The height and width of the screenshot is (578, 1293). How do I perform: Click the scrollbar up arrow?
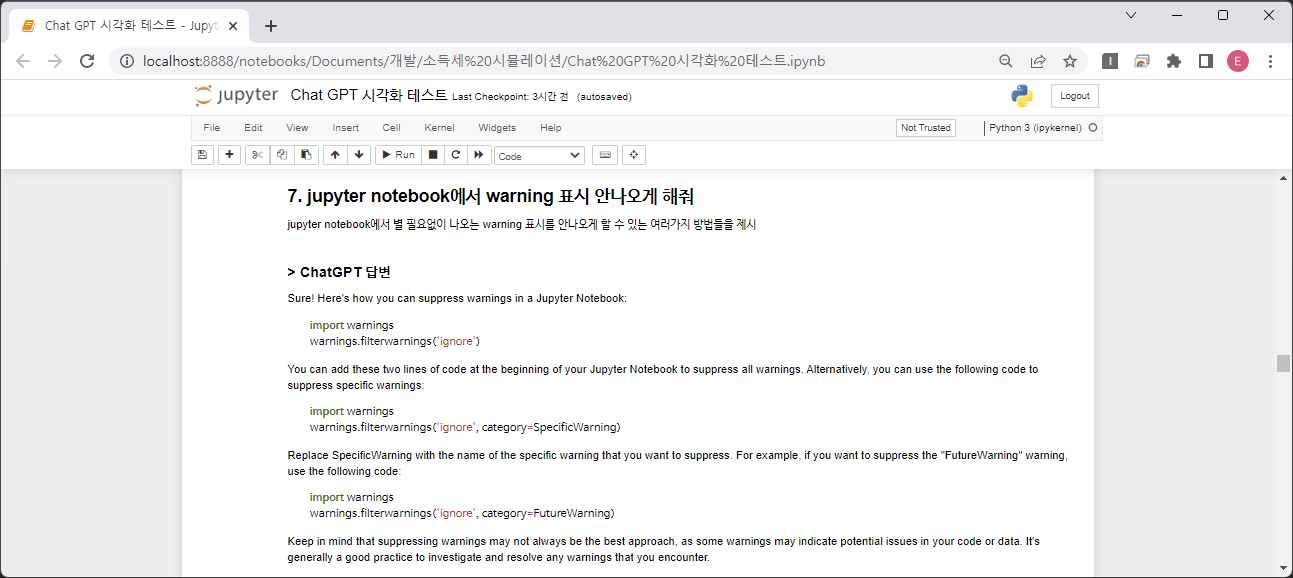click(1283, 178)
